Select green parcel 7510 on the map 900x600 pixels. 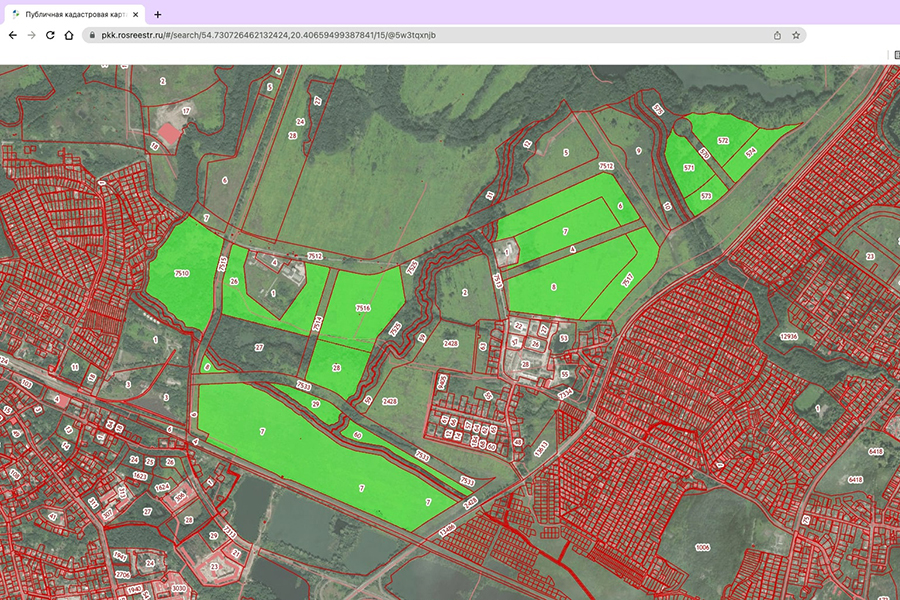pos(181,273)
